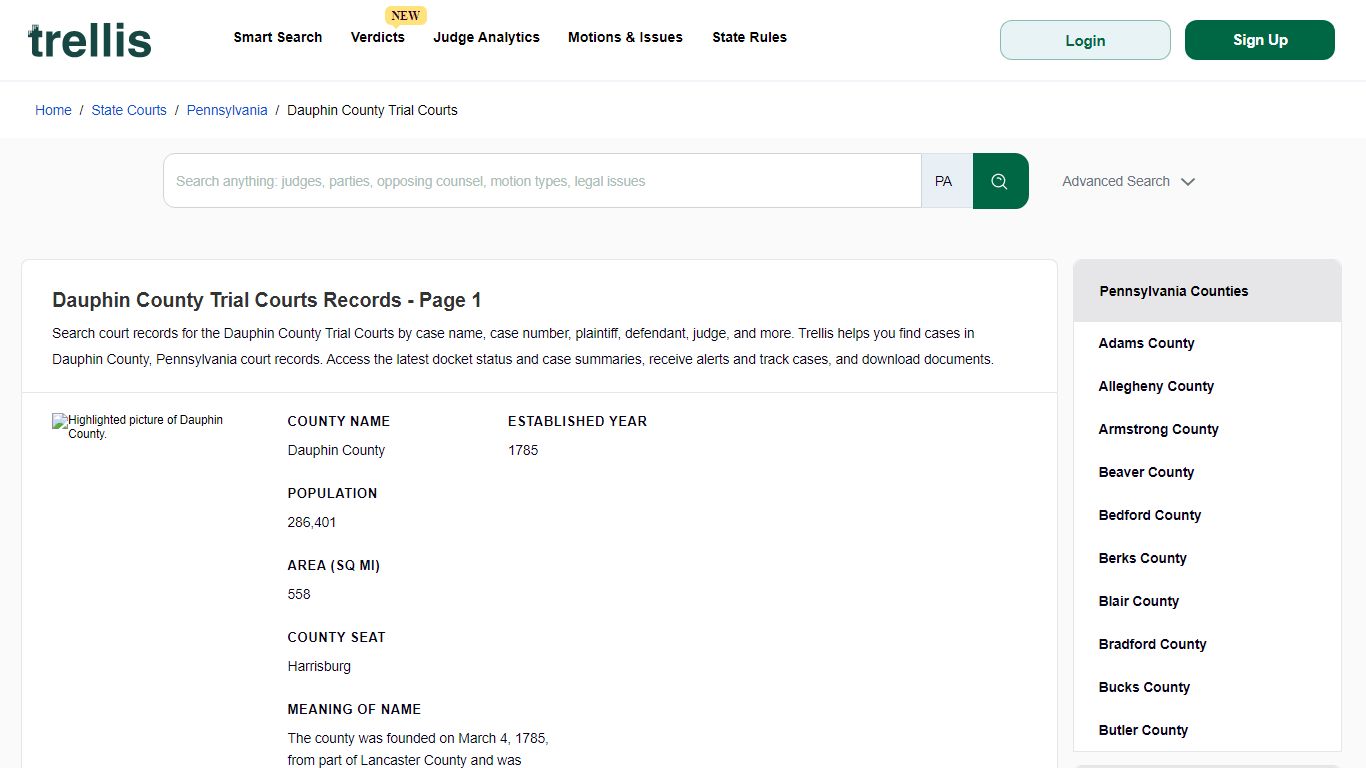Image resolution: width=1366 pixels, height=768 pixels.
Task: Open the PA state selector
Action: tap(946, 181)
